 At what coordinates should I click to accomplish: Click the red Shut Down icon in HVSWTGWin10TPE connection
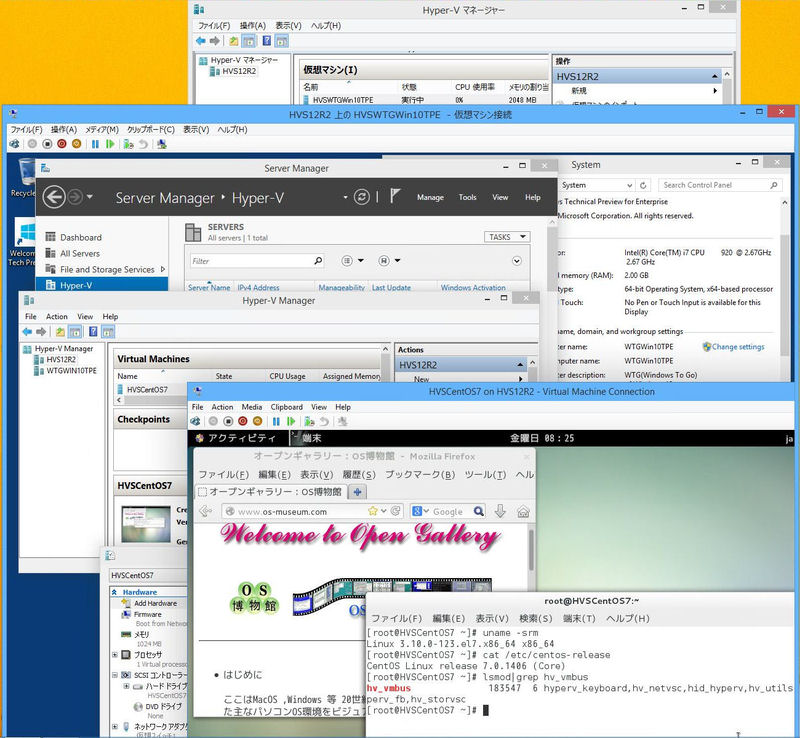(62, 144)
